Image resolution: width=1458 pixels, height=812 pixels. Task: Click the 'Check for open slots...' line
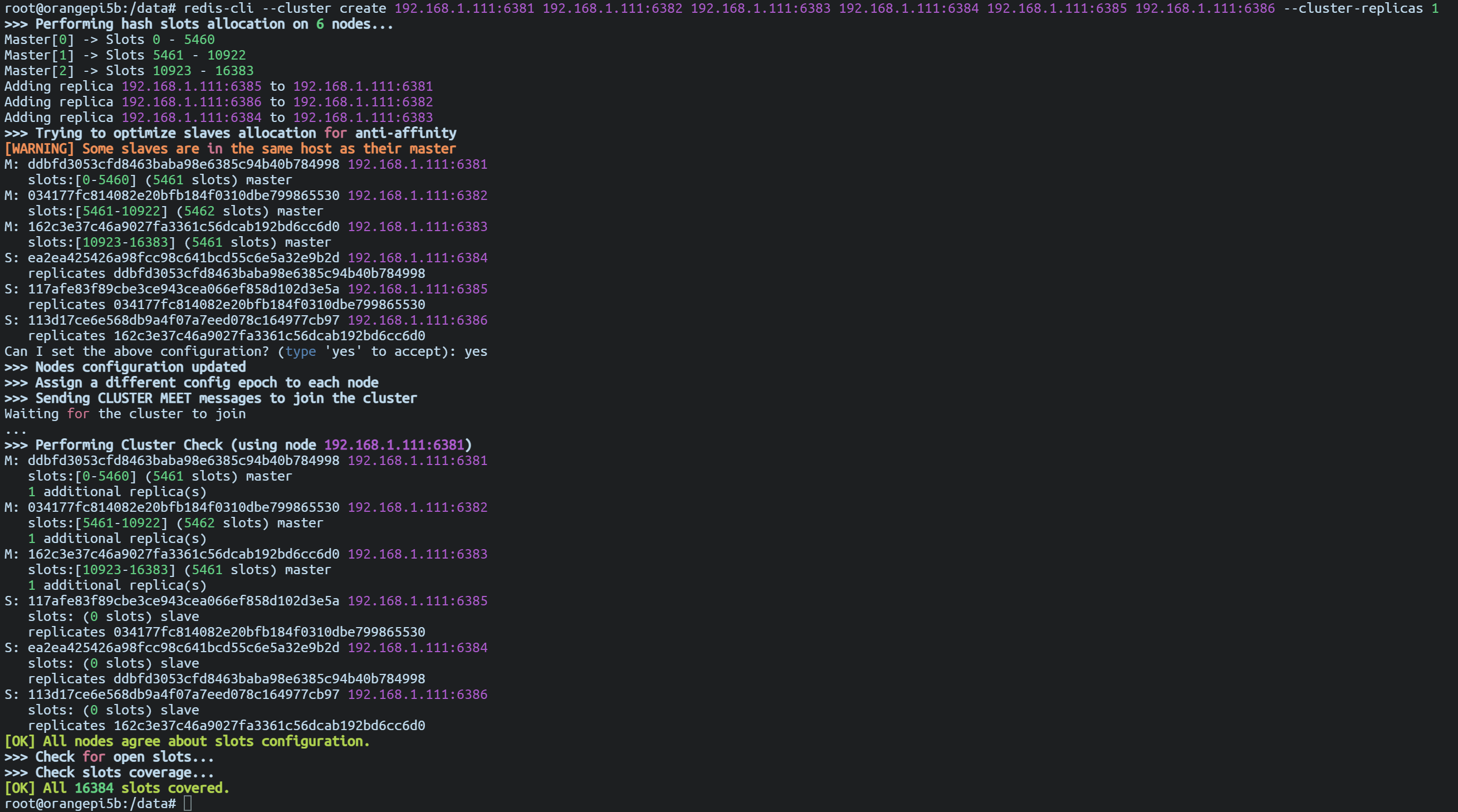[109, 757]
